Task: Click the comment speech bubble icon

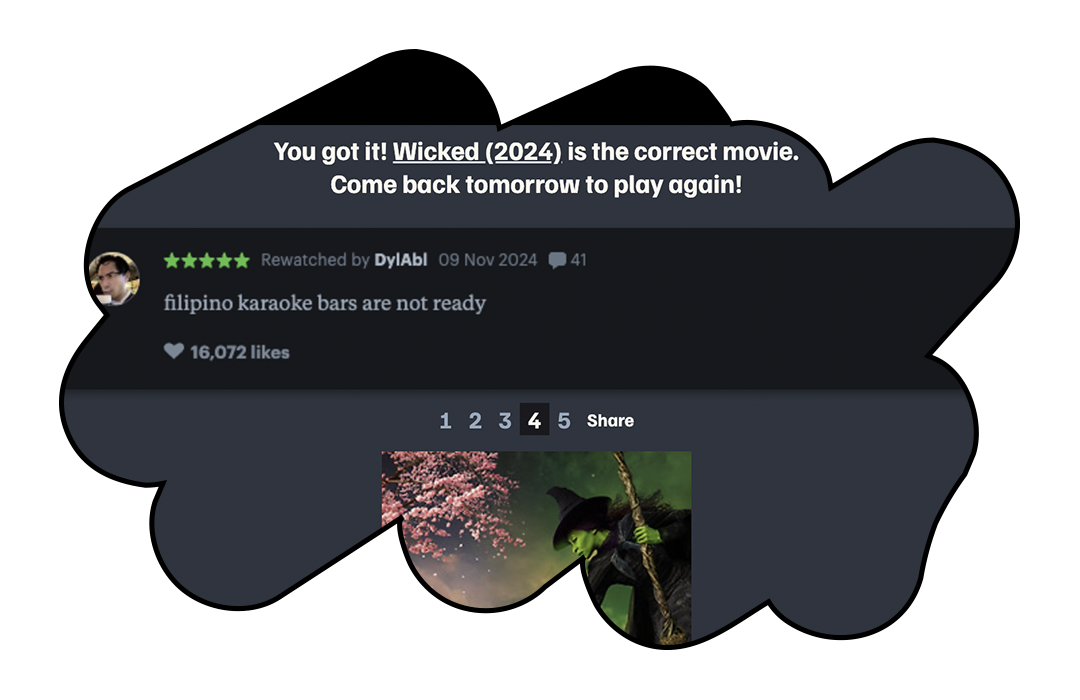Action: (557, 260)
